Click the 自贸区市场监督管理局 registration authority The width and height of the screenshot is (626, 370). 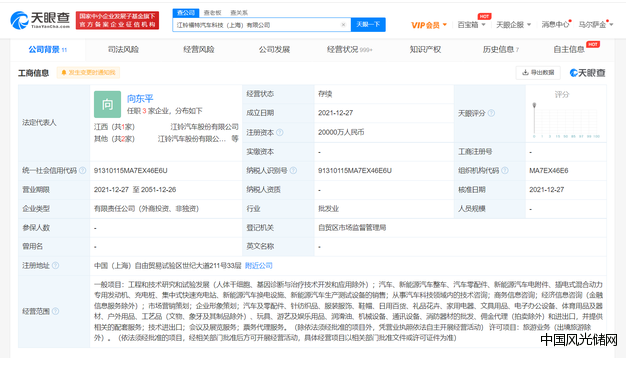[352, 228]
